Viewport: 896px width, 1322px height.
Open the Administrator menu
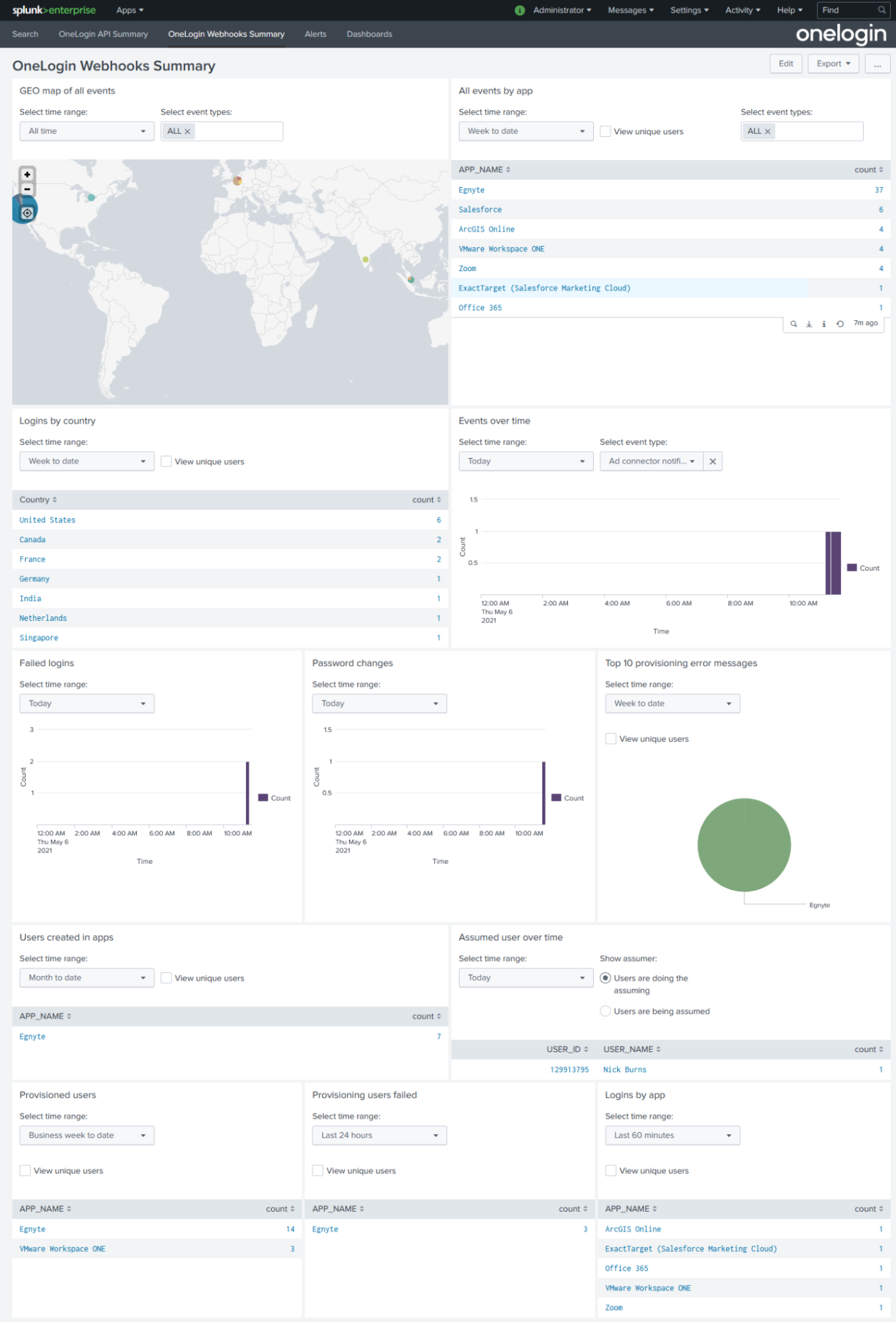562,10
